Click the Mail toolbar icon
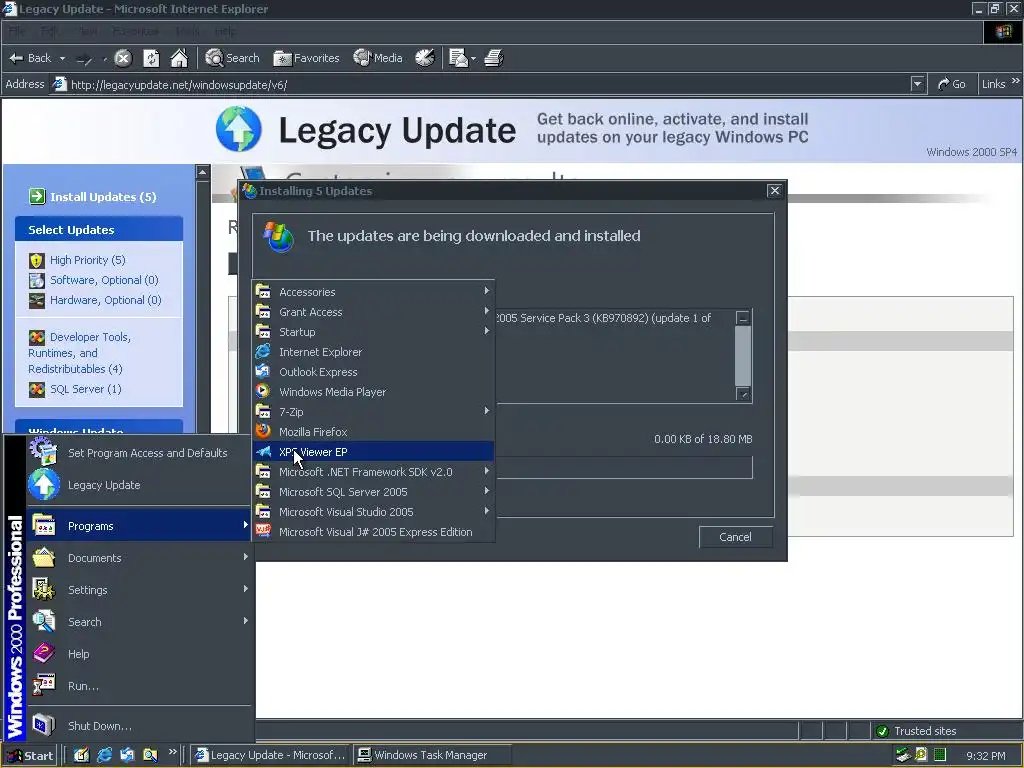 pos(459,58)
